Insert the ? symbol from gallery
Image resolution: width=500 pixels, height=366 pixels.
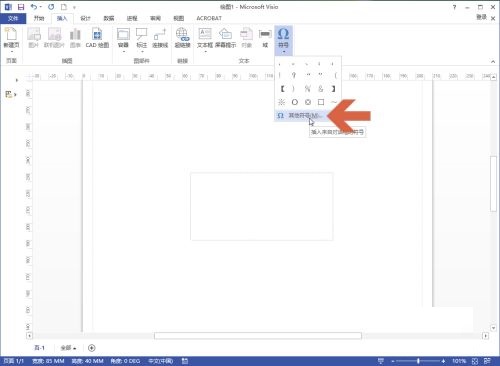(x=294, y=75)
